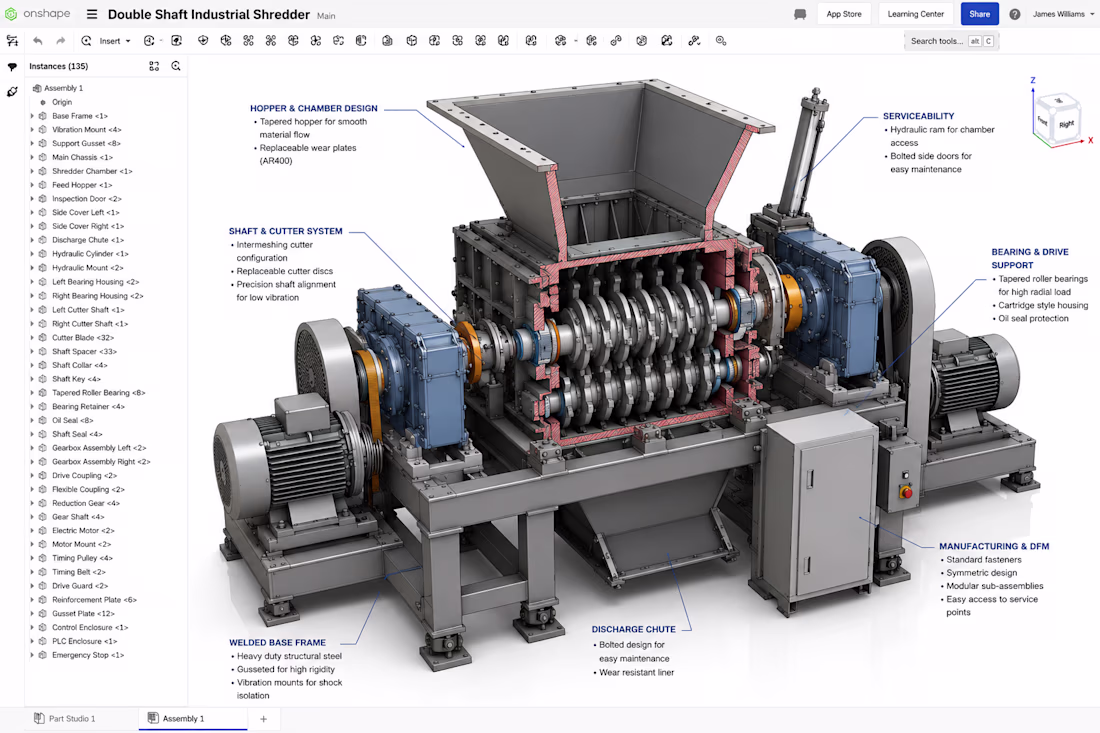Click the Search tools field
This screenshot has height=733, width=1100.
(951, 41)
